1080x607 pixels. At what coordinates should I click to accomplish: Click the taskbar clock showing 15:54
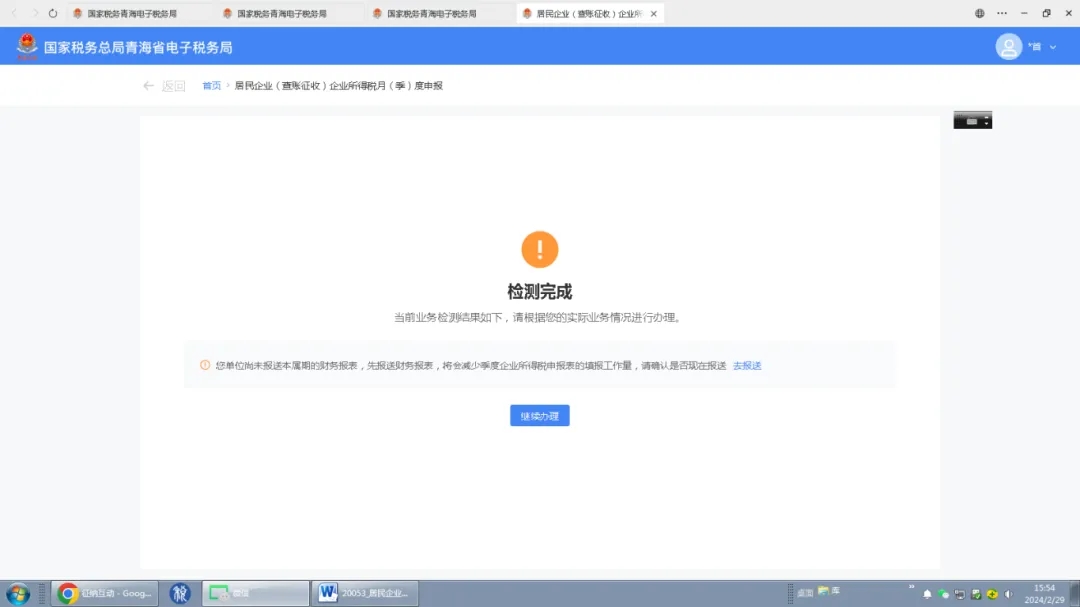tap(1044, 594)
